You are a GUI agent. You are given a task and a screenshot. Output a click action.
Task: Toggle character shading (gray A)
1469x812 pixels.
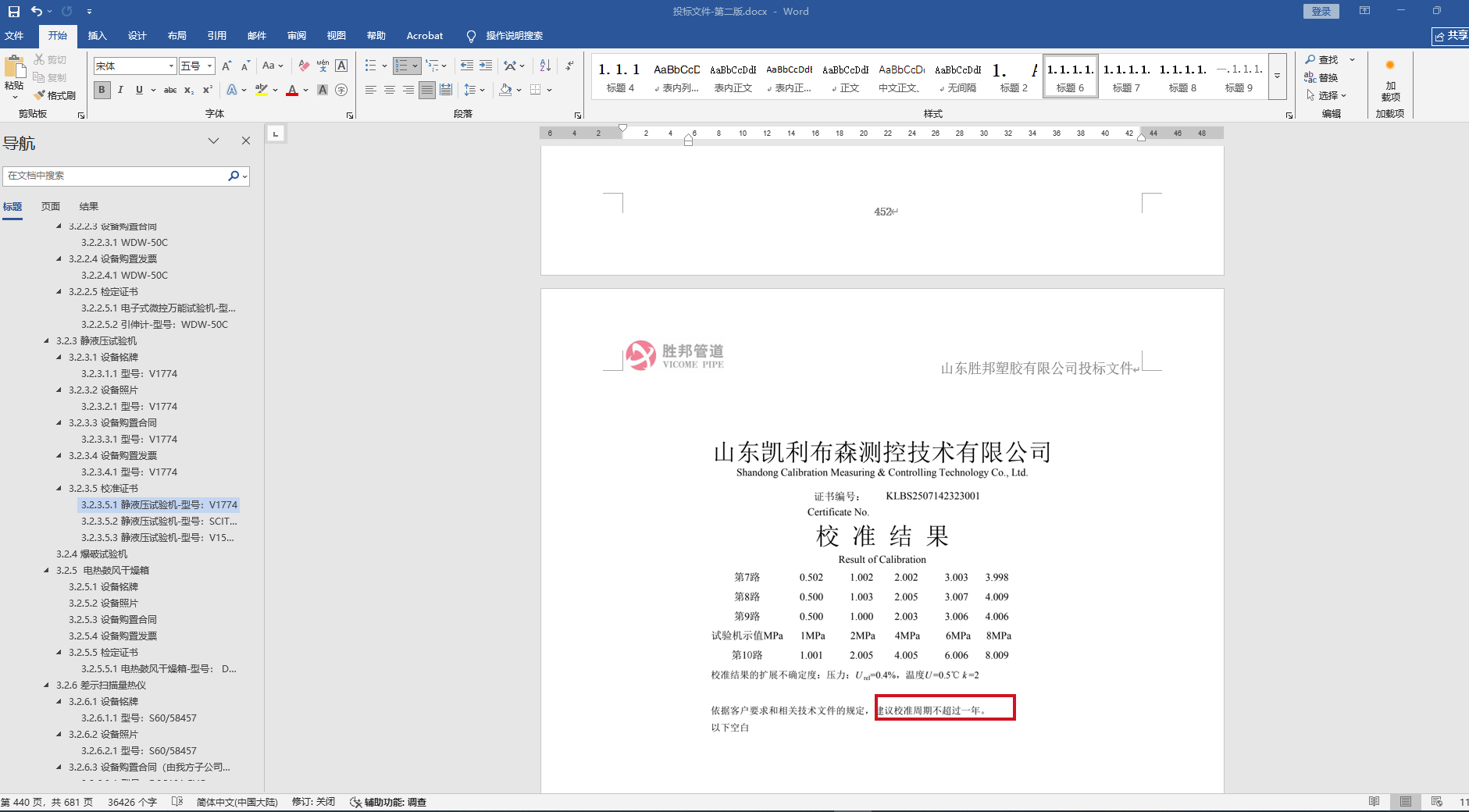pyautogui.click(x=323, y=91)
